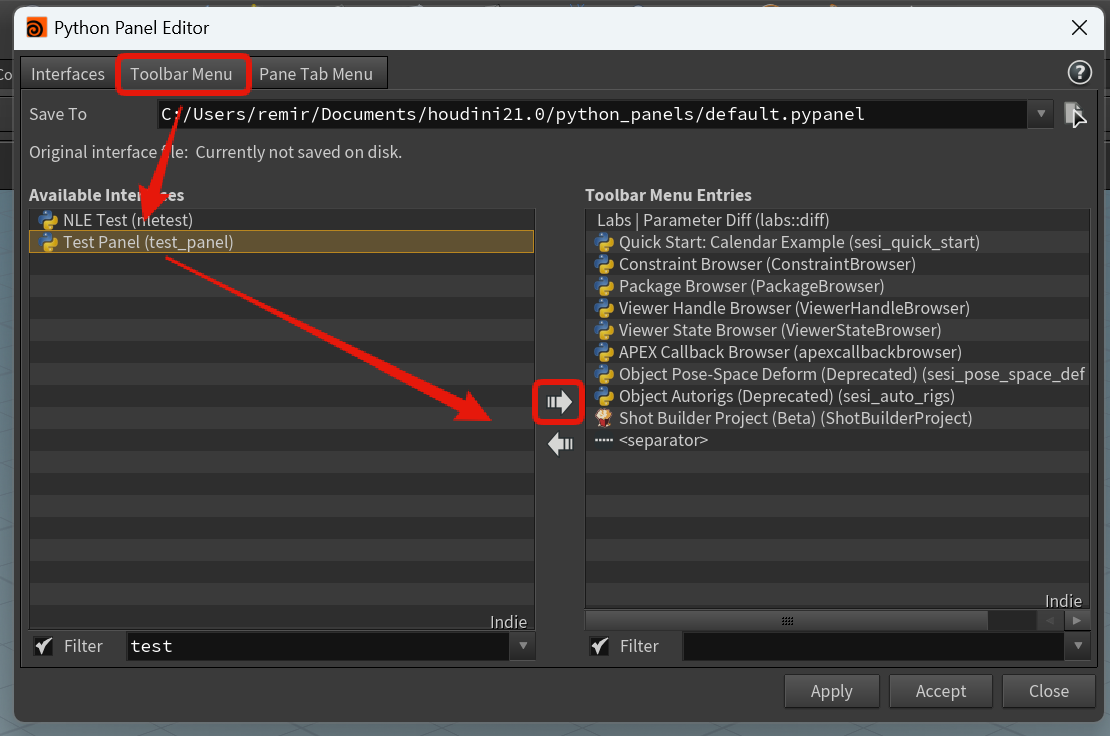
Task: Click the Python icon next to Constraint Browser
Action: (603, 264)
